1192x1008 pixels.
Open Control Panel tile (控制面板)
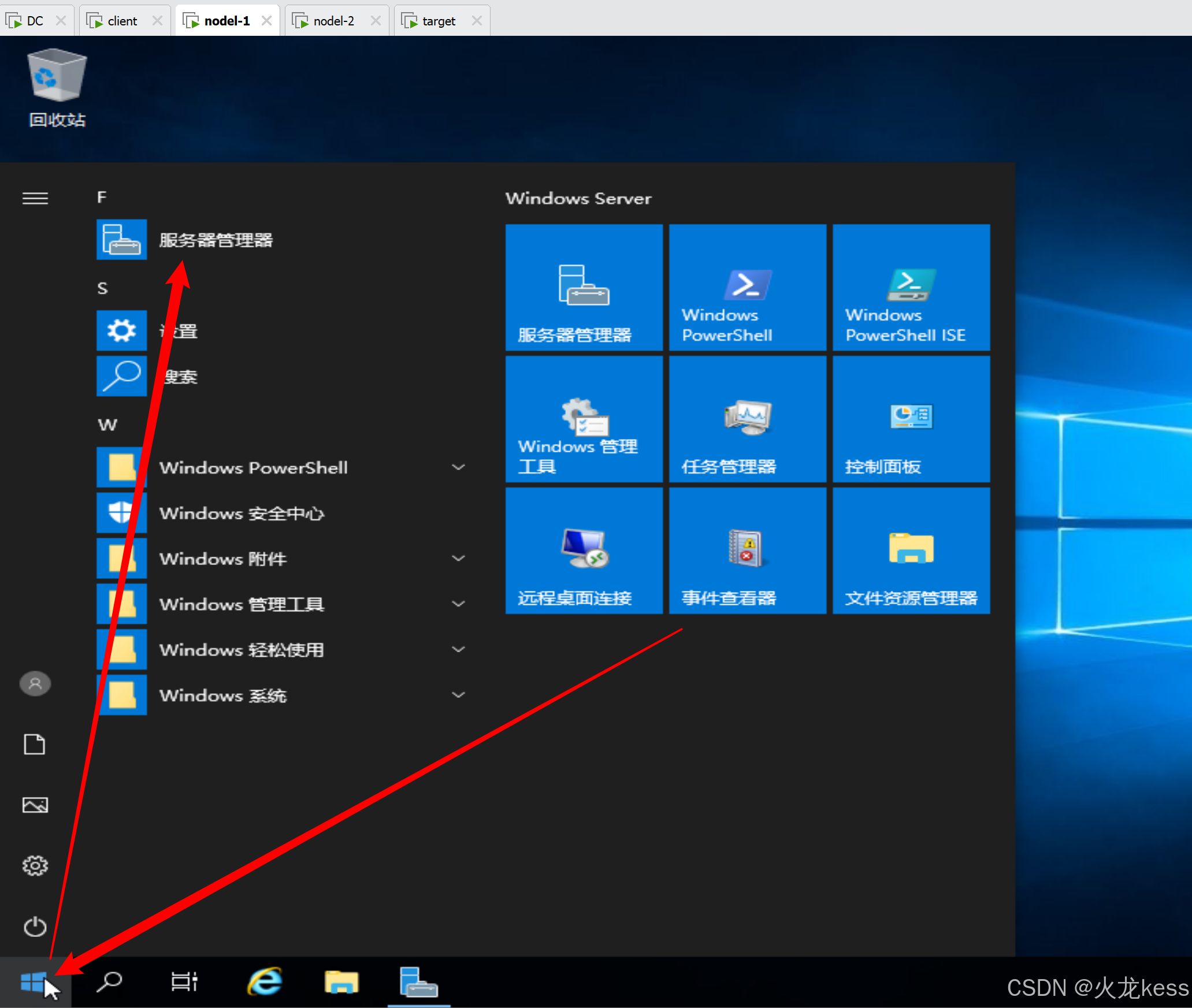tap(911, 419)
